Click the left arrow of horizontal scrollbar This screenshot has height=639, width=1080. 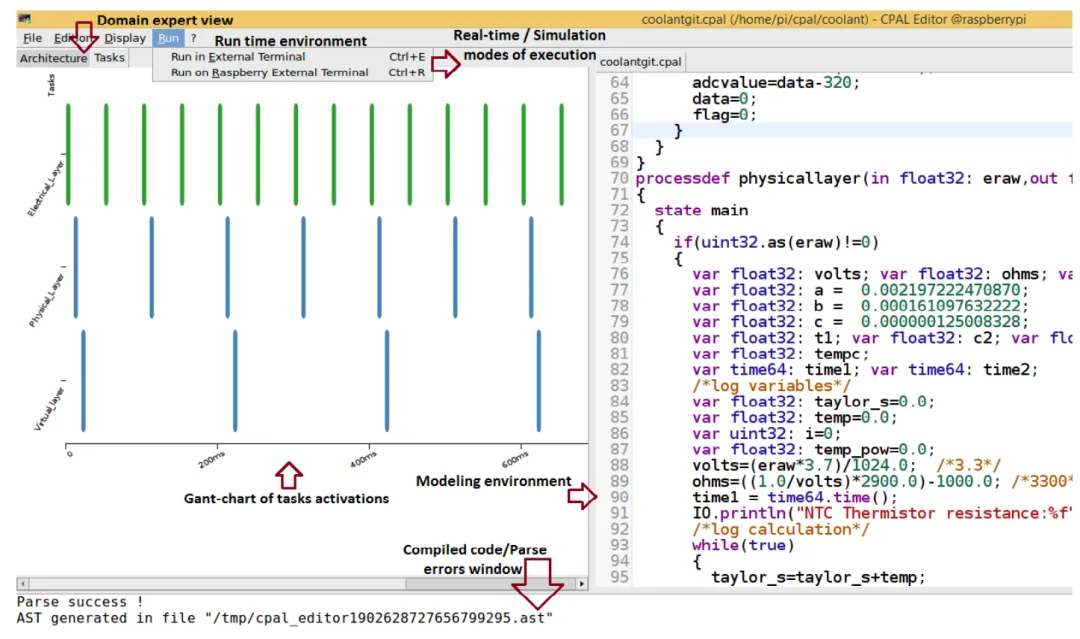click(22, 583)
